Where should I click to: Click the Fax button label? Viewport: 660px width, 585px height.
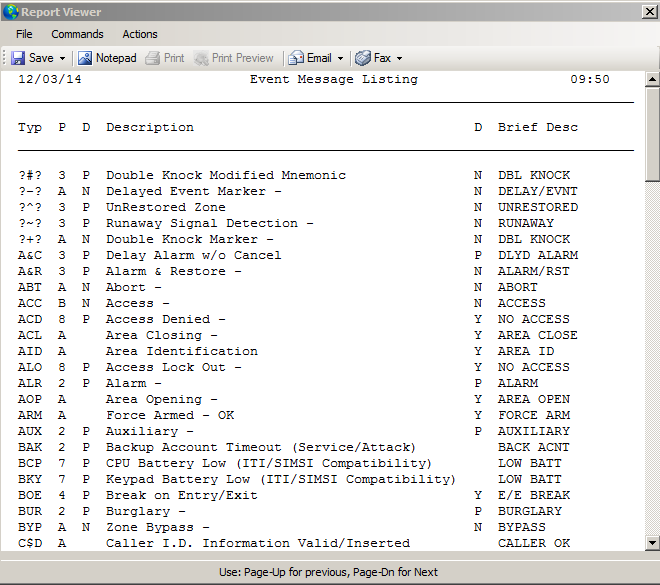click(382, 58)
